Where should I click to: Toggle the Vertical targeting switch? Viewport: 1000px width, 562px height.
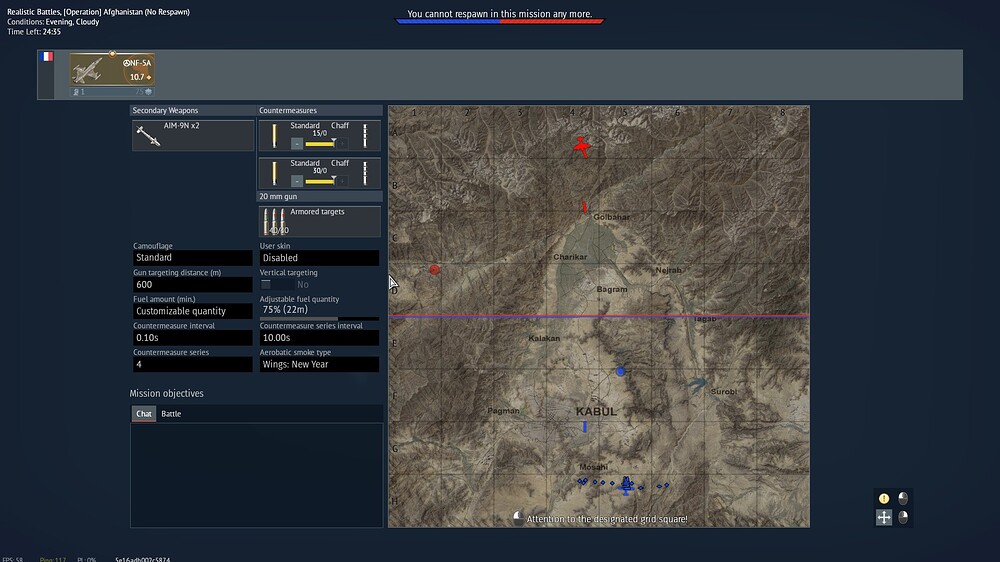pos(267,285)
